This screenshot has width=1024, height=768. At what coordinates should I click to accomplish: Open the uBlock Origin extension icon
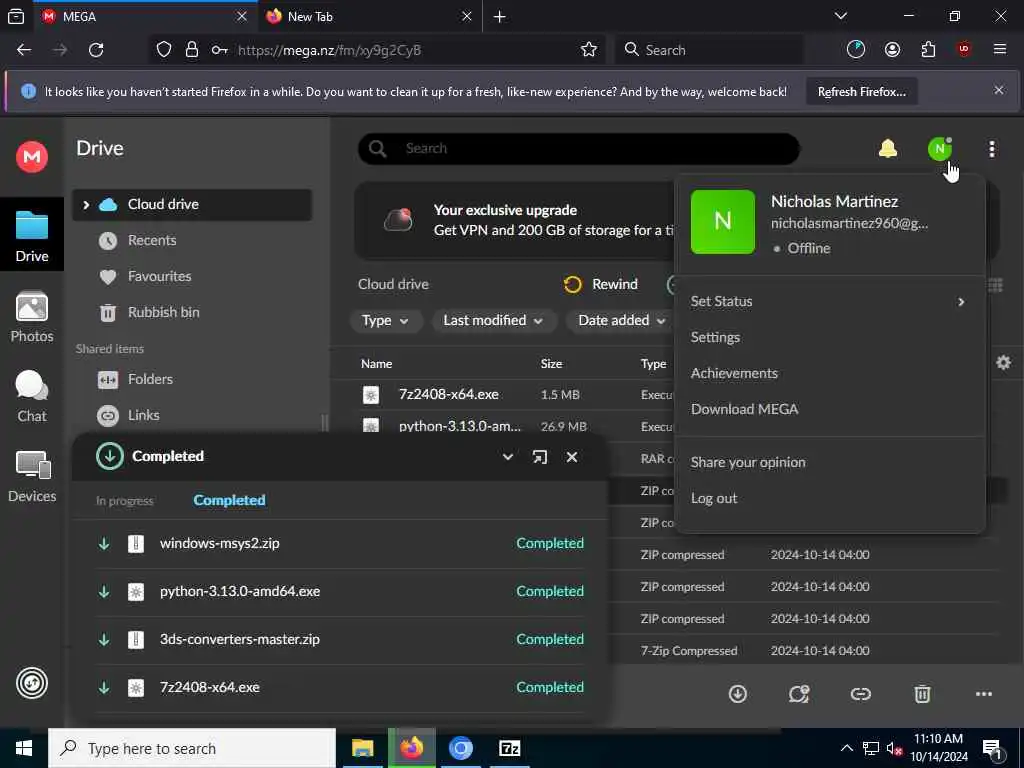(964, 50)
